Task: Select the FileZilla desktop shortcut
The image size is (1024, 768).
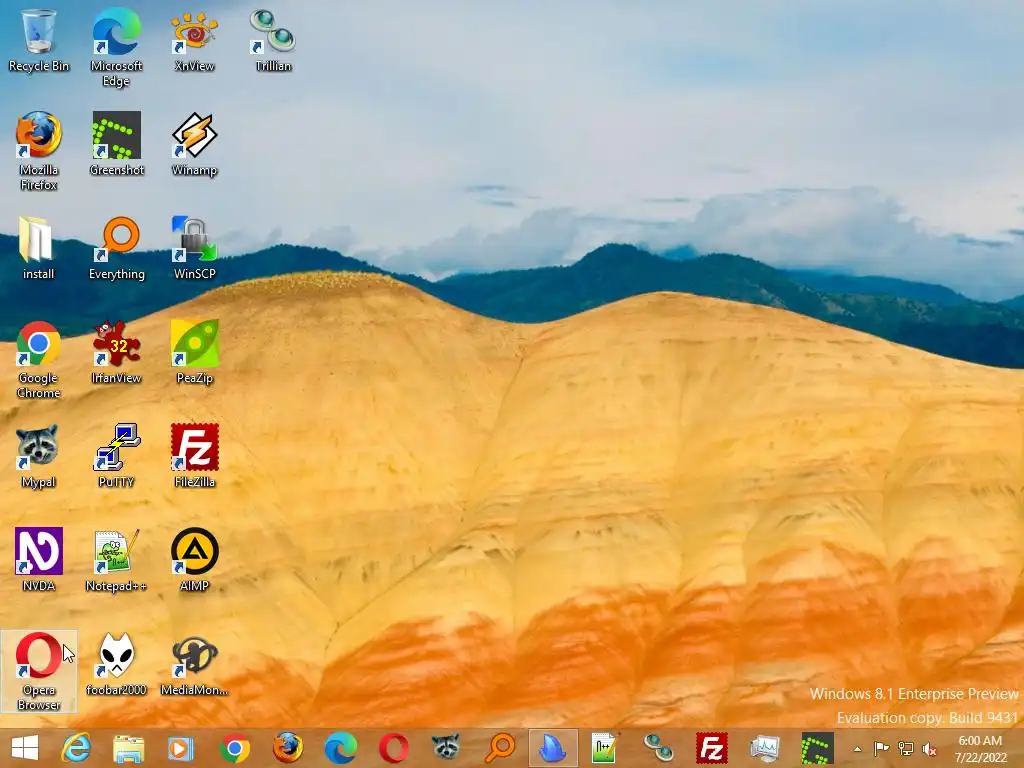Action: (x=195, y=456)
